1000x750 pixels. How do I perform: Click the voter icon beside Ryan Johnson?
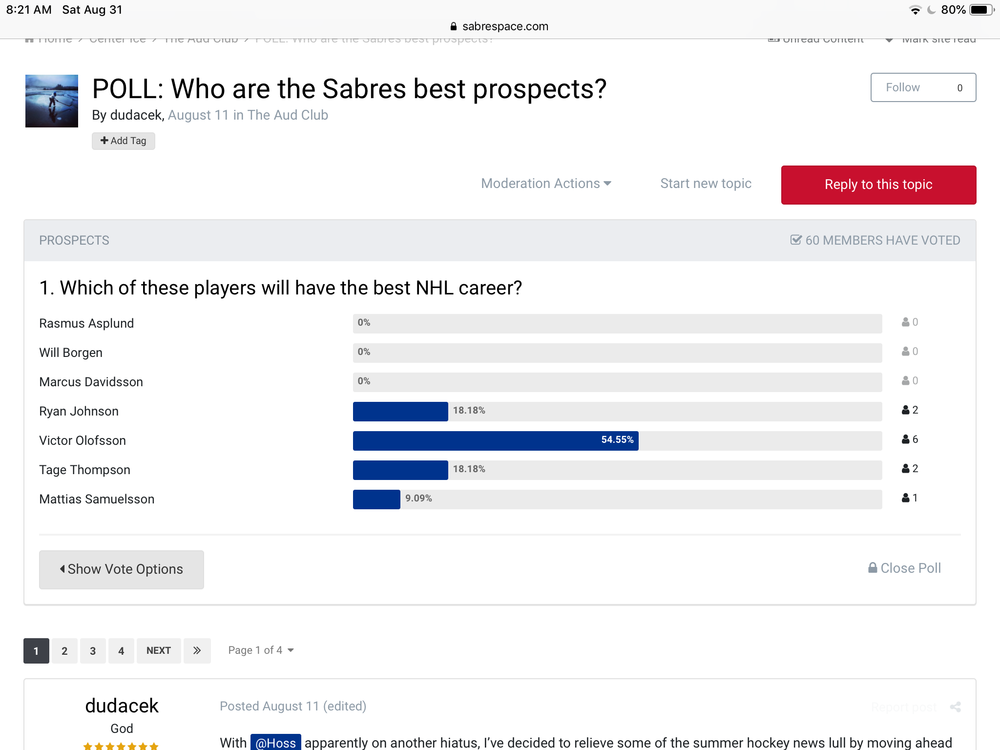coord(905,410)
